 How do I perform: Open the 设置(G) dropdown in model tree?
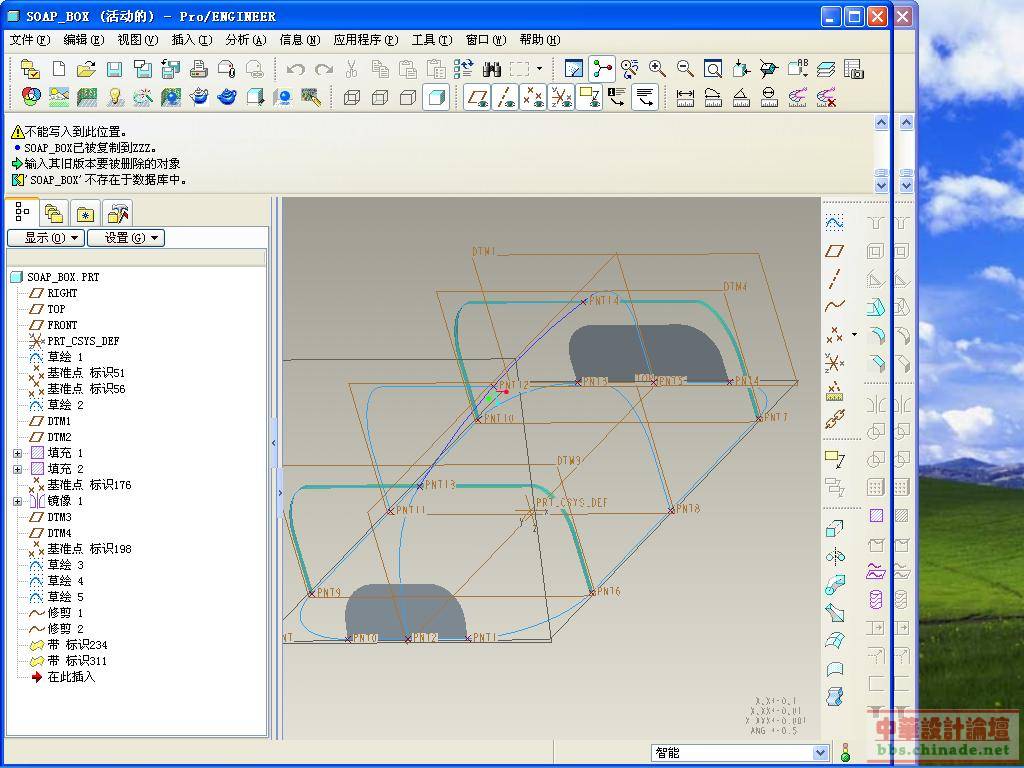[126, 238]
